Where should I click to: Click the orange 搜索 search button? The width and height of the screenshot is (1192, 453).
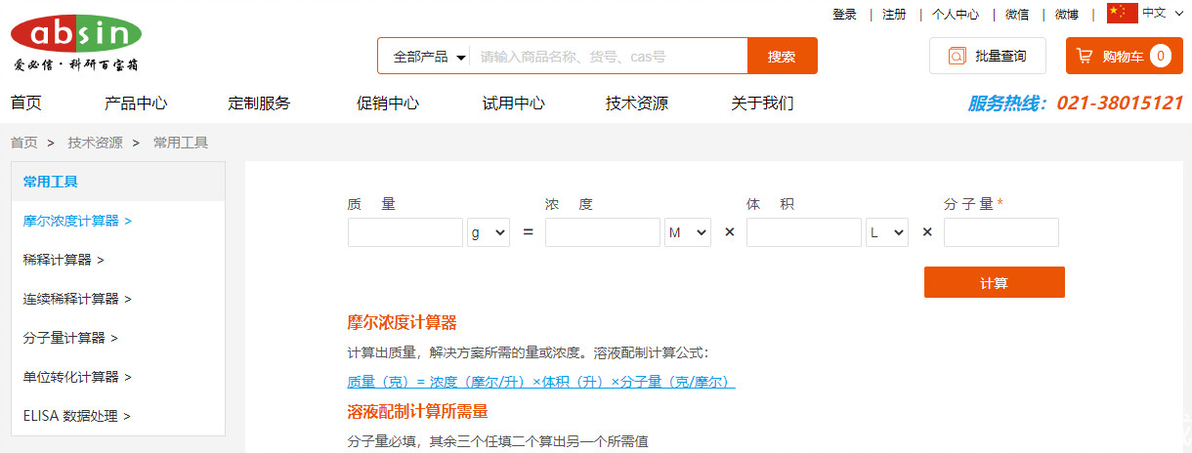(x=782, y=56)
